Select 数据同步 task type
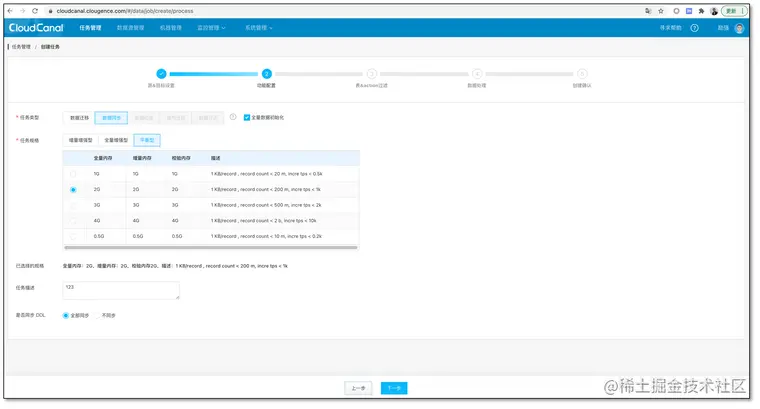The height and width of the screenshot is (409, 760). (111, 118)
